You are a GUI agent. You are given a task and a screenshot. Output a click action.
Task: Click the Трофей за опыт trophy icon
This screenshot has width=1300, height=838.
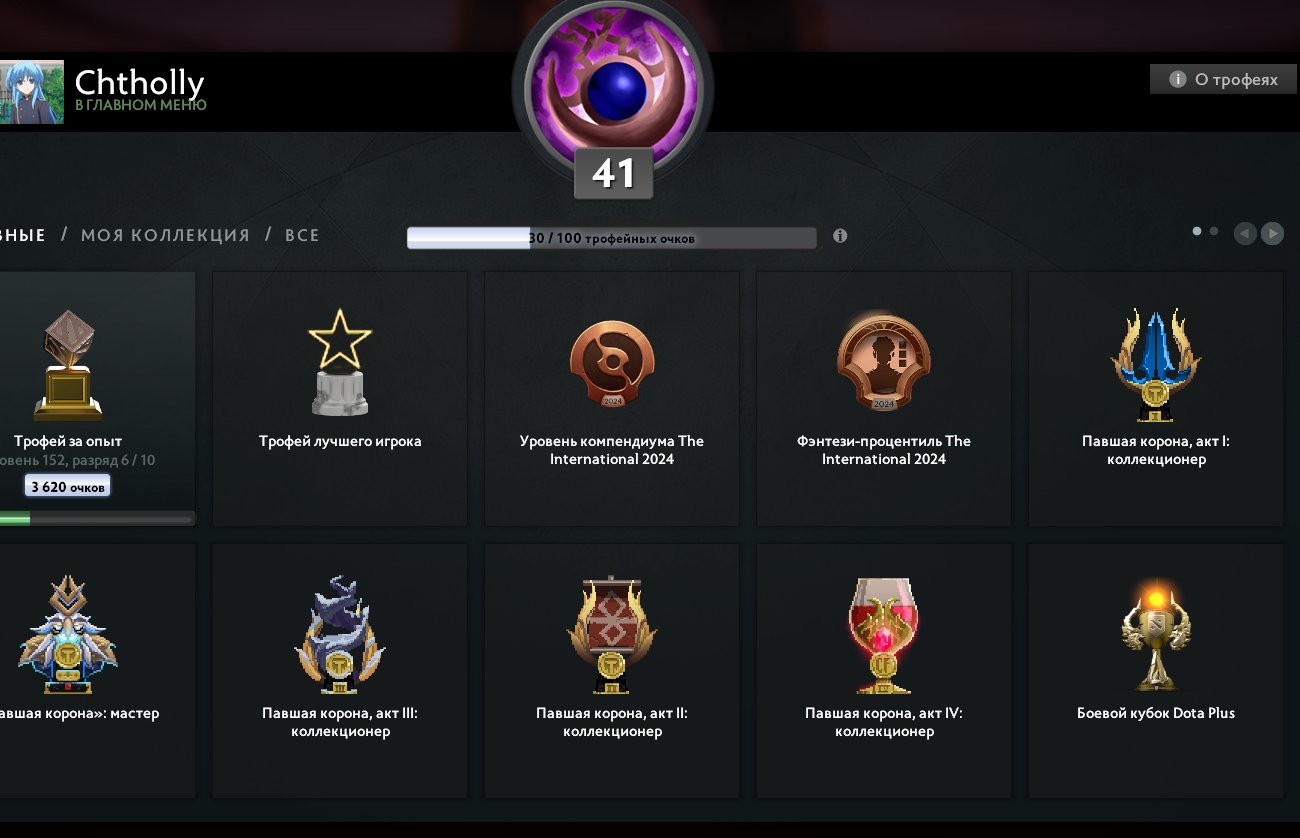[x=68, y=365]
